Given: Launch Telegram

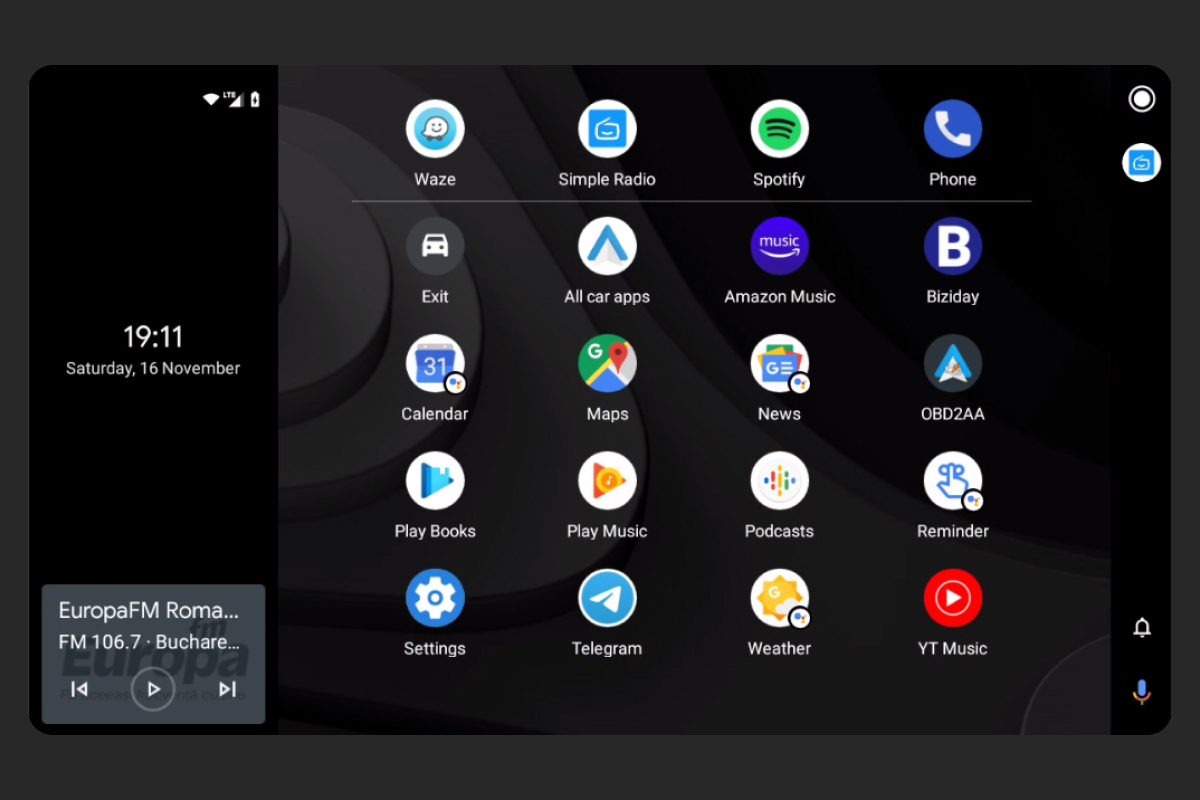Looking at the screenshot, I should (x=607, y=596).
